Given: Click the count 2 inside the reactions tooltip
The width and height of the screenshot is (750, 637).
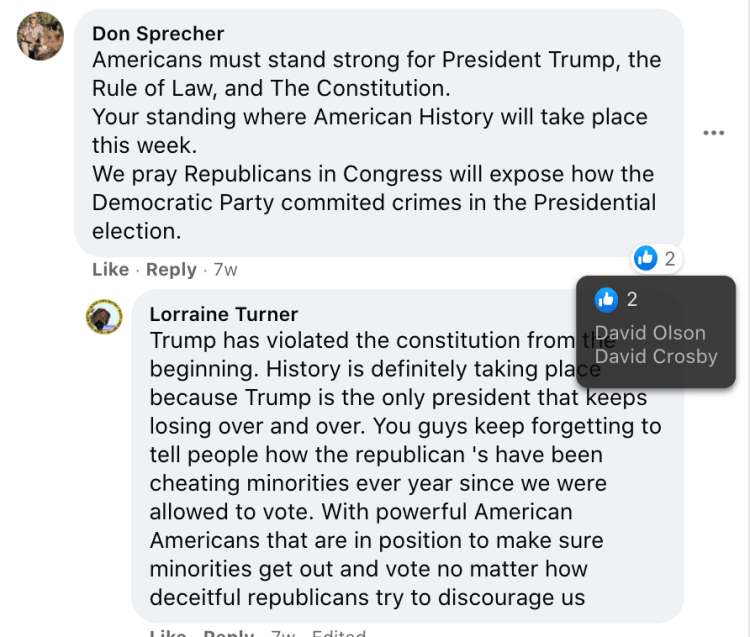Looking at the screenshot, I should point(632,299).
